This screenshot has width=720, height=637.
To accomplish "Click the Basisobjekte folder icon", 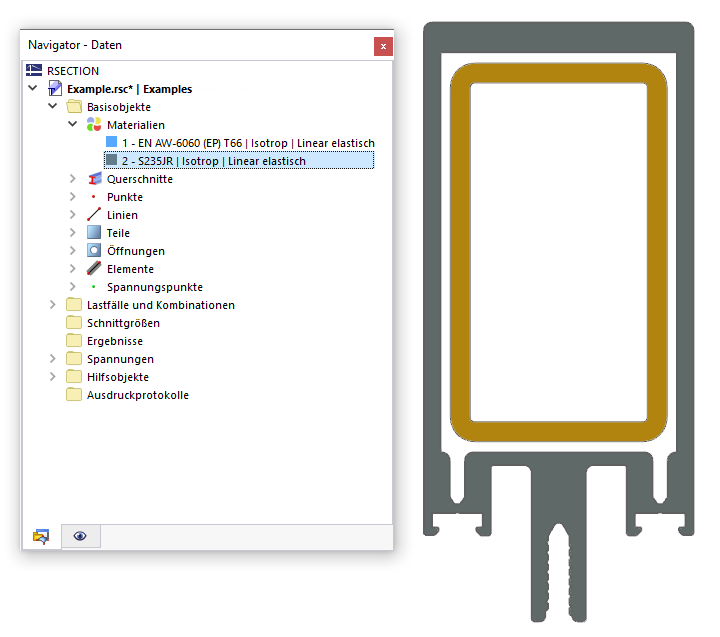I will pos(74,107).
